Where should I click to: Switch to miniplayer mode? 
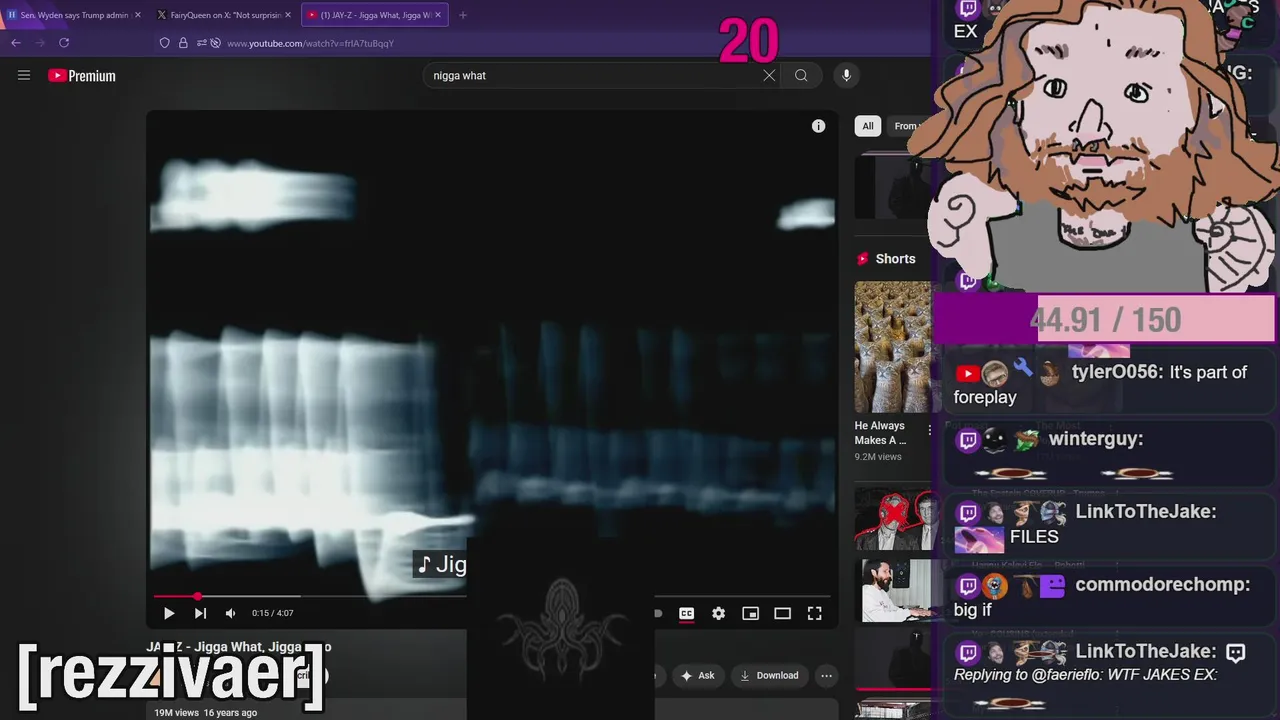750,613
